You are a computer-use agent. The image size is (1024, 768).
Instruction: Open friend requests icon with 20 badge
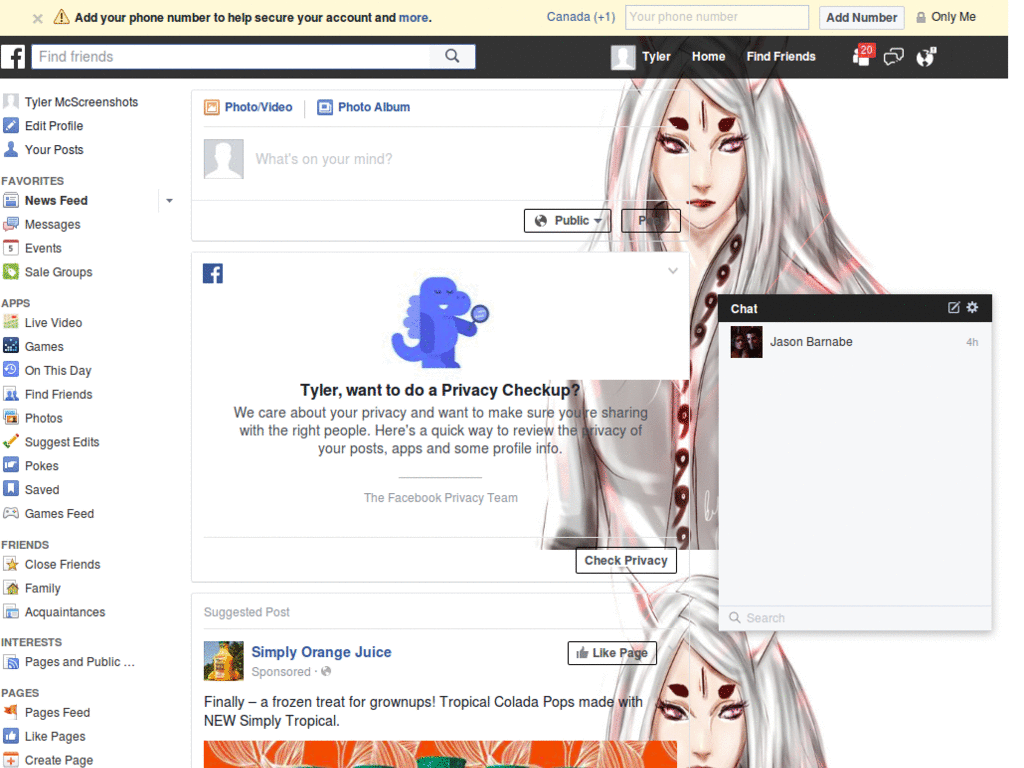click(863, 56)
